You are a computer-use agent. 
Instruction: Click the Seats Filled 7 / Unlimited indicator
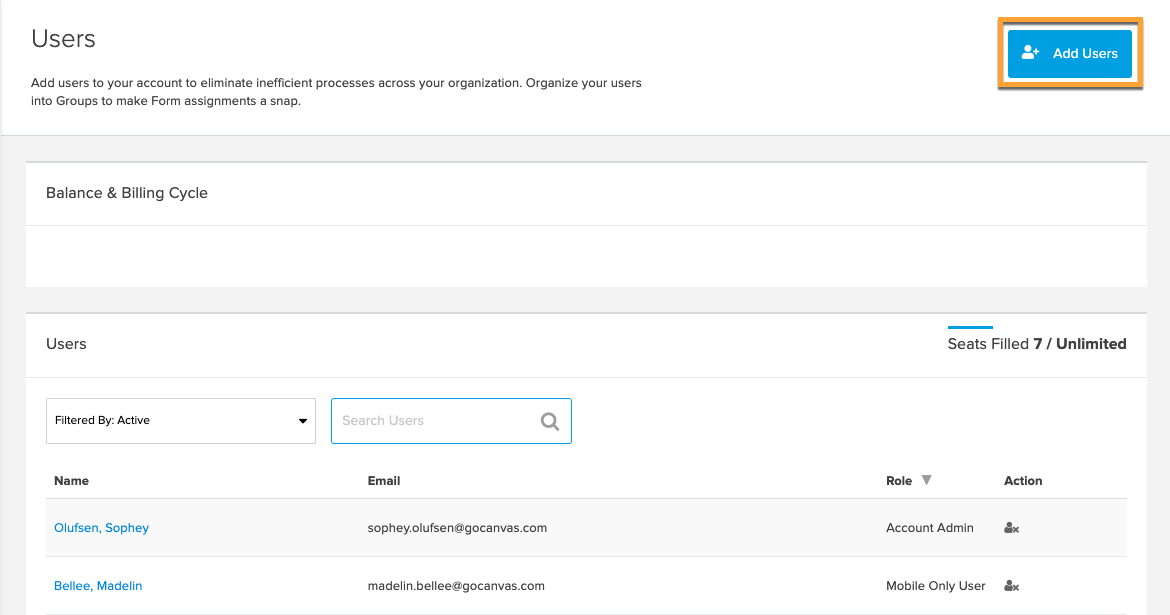click(x=1036, y=344)
